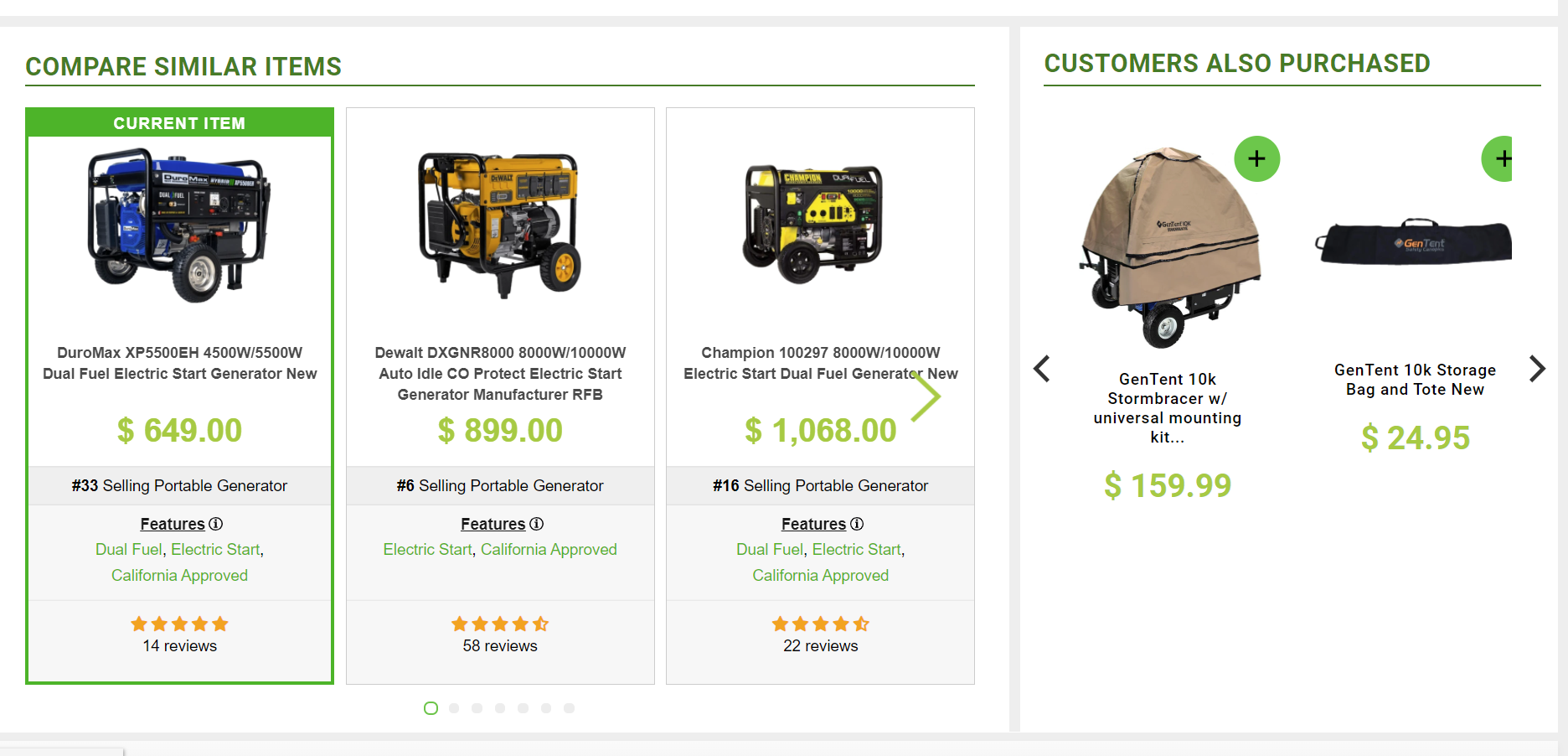Click $ 899.00 price

point(500,431)
